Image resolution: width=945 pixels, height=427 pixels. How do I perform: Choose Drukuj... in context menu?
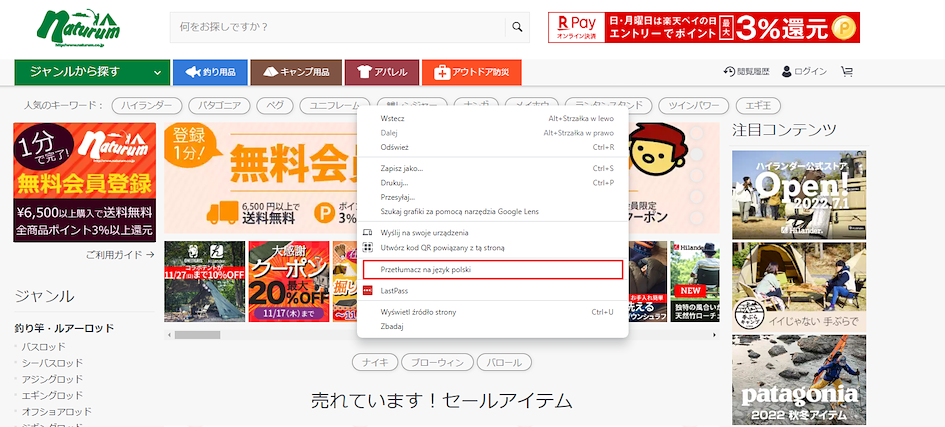coord(492,182)
